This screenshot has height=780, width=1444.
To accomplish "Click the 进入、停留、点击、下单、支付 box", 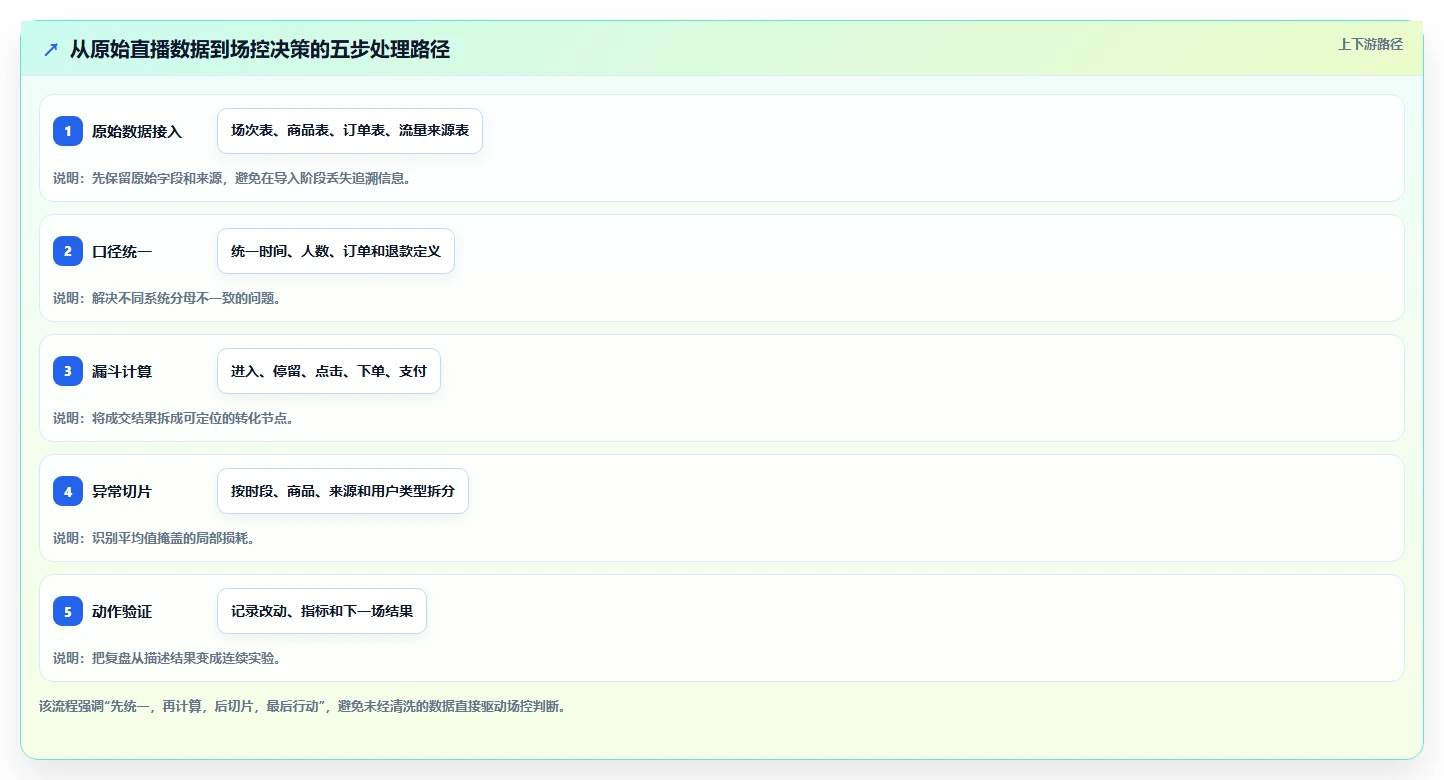I will [x=329, y=371].
